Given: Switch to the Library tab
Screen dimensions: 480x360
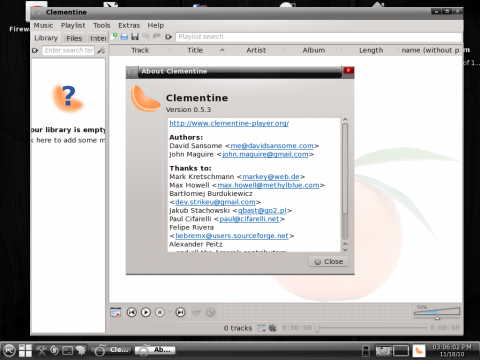Looking at the screenshot, I should point(46,38).
